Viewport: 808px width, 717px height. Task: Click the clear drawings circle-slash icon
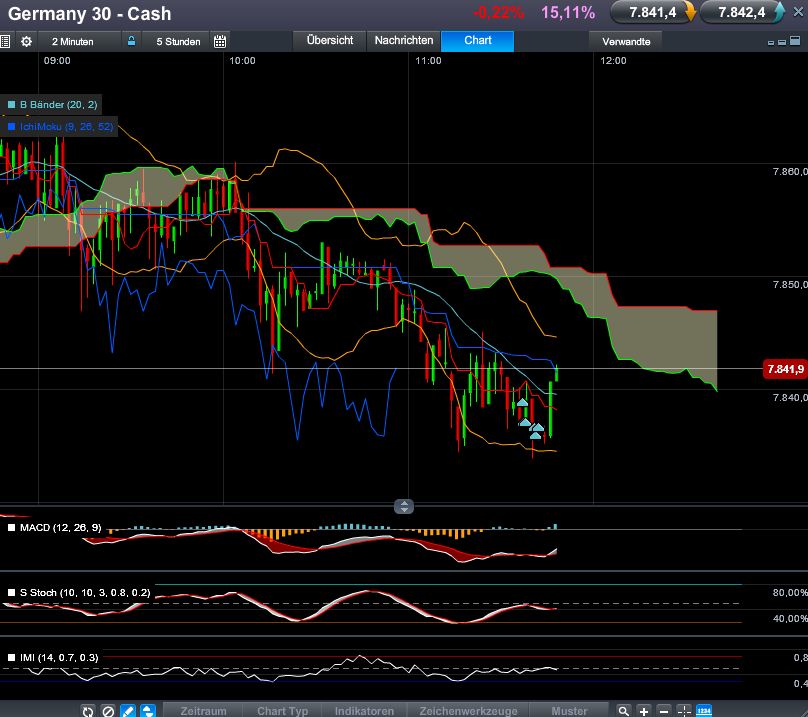point(108,711)
